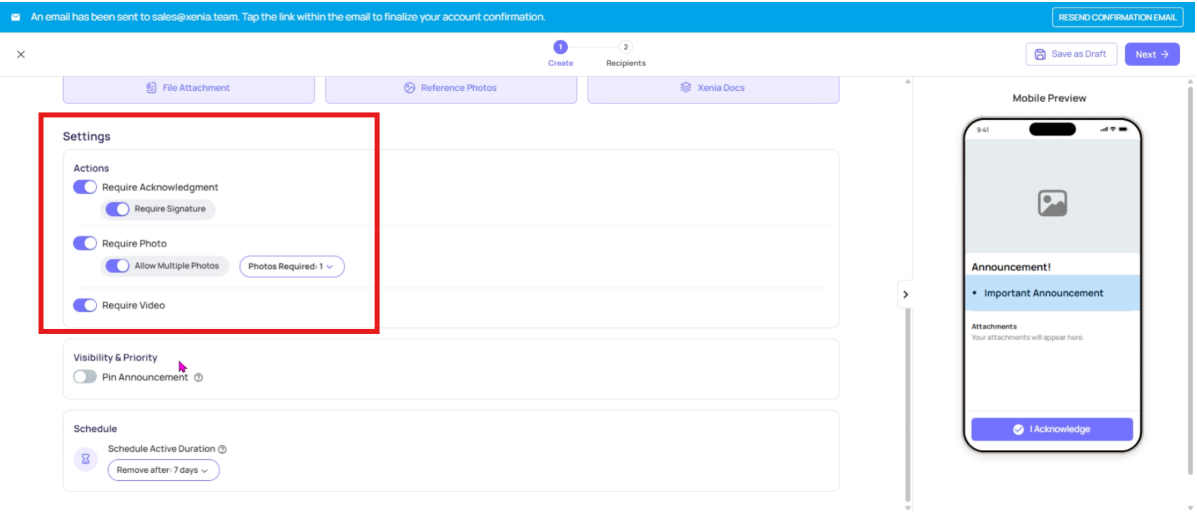Screen dimensions: 1197x520
Task: Expand the Remove after 7 days dropdown
Action: 163,470
